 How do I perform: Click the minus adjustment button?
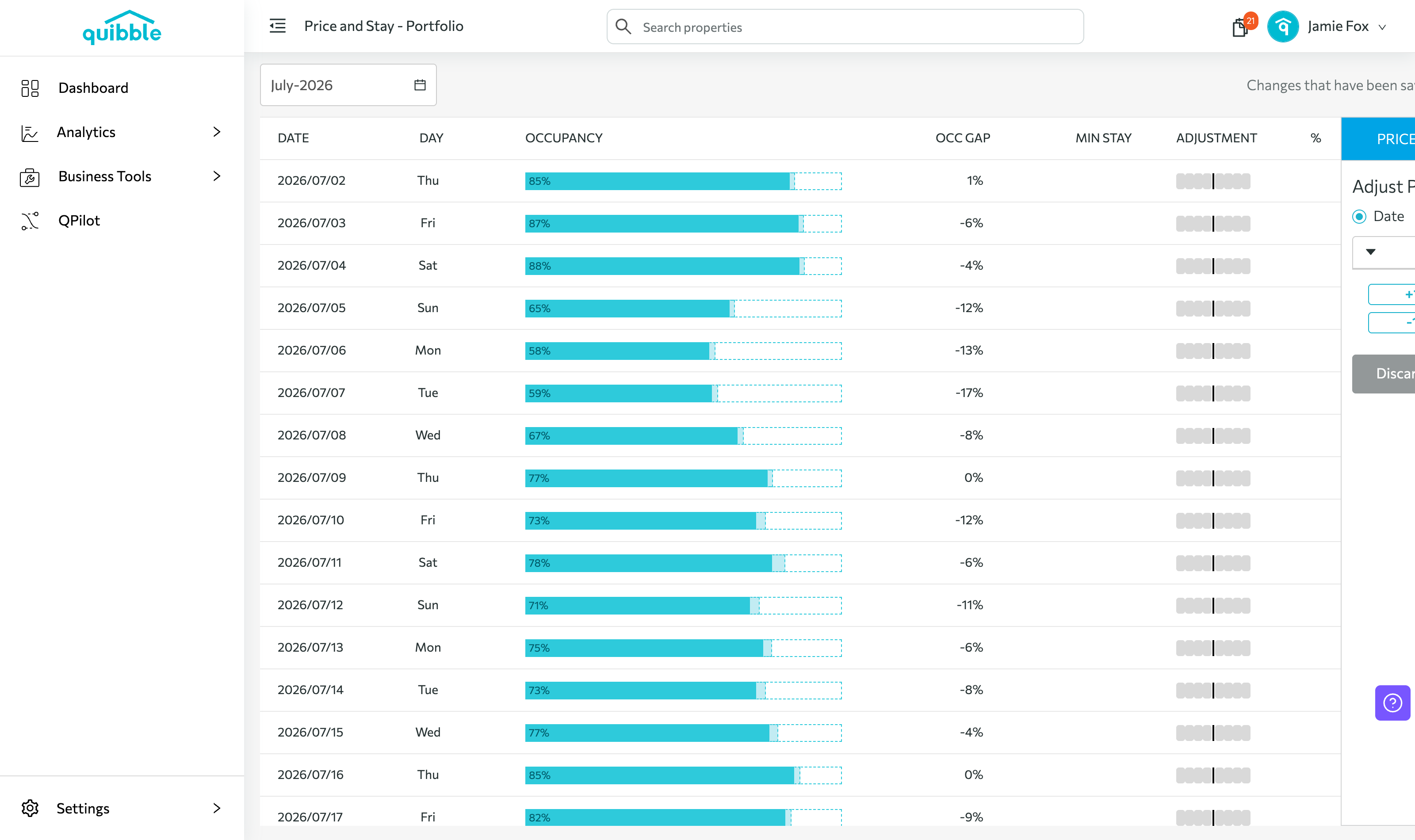pyautogui.click(x=1392, y=323)
